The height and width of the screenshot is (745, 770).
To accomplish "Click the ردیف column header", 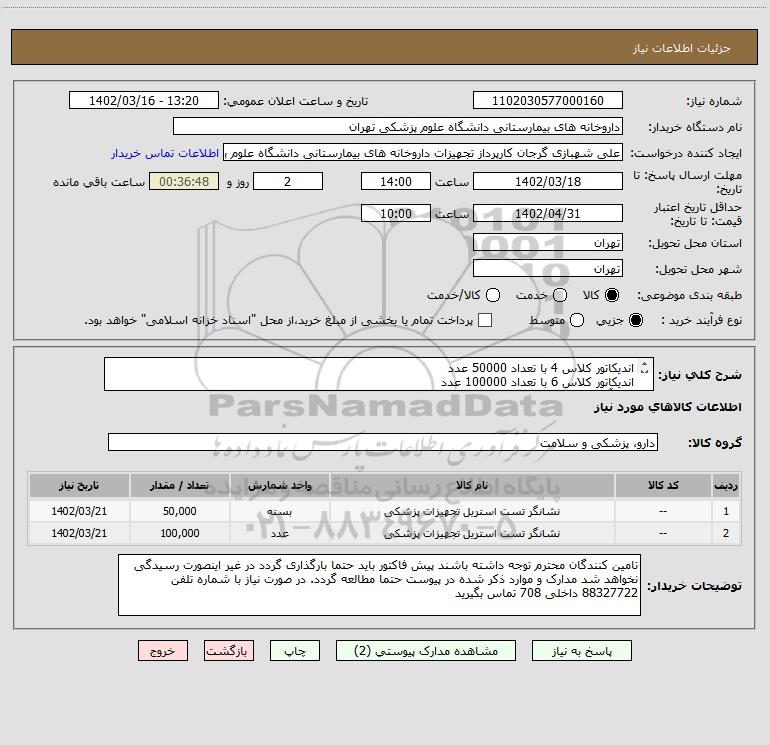I will (x=726, y=485).
